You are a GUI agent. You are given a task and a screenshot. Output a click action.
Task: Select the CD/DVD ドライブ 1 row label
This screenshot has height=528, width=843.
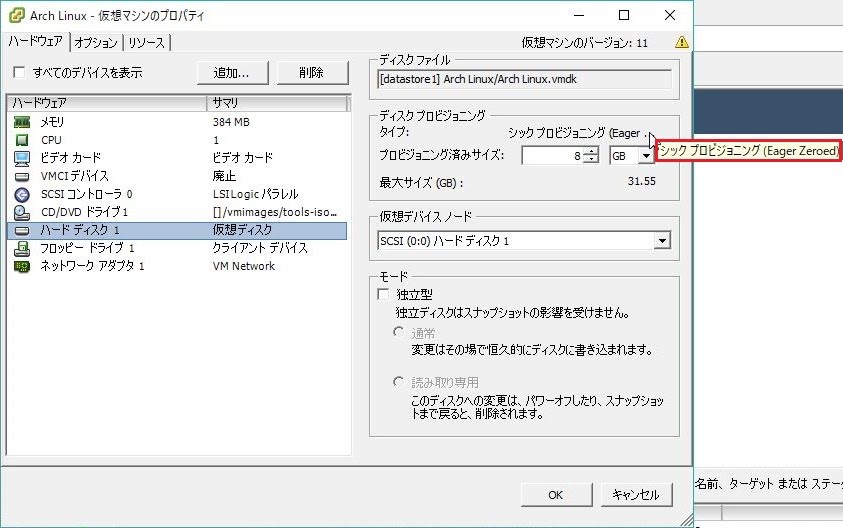tap(84, 212)
